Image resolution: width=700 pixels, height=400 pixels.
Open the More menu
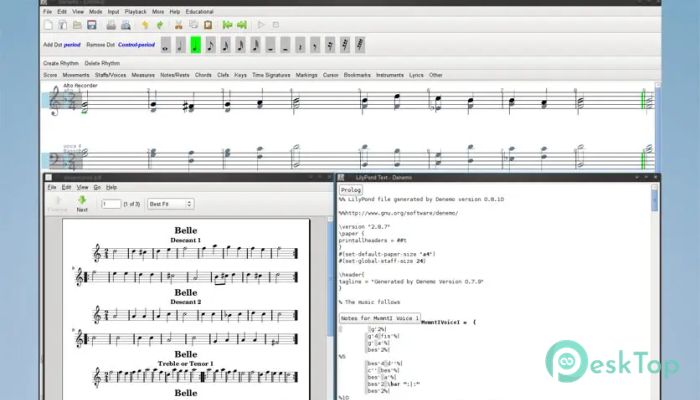(158, 12)
